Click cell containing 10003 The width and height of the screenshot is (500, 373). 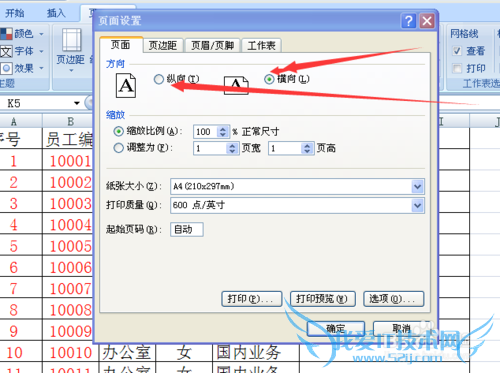click(x=68, y=203)
